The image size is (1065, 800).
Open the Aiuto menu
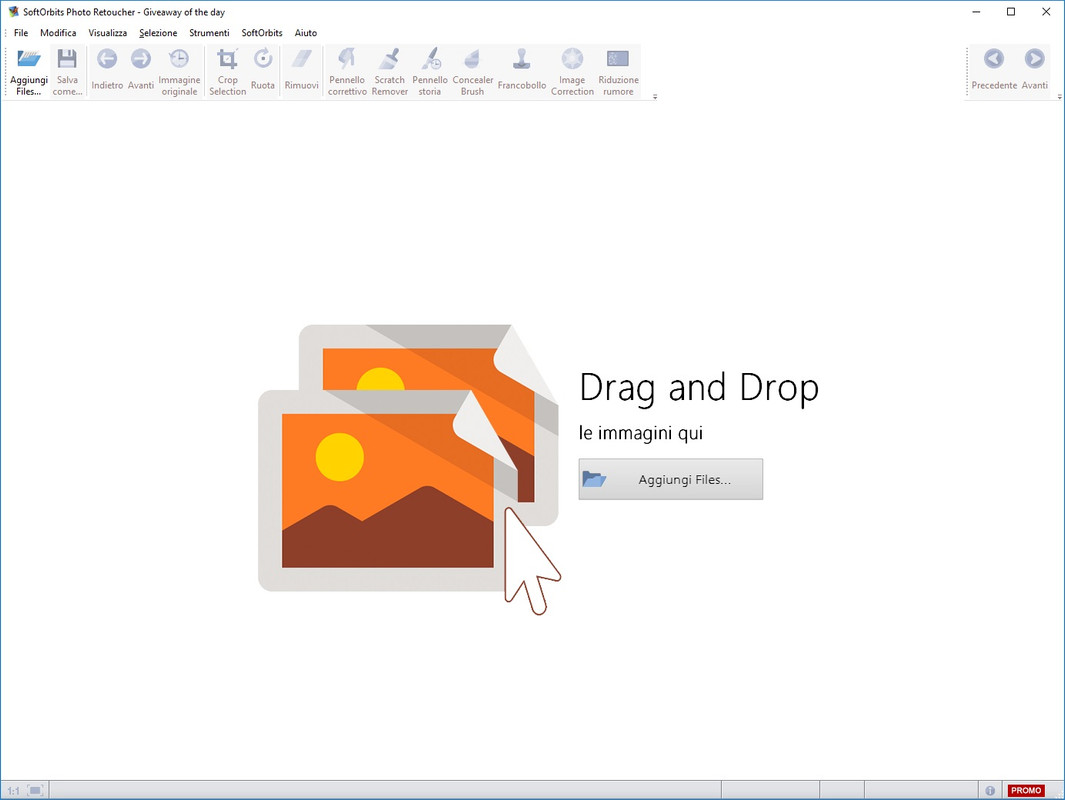pyautogui.click(x=306, y=33)
